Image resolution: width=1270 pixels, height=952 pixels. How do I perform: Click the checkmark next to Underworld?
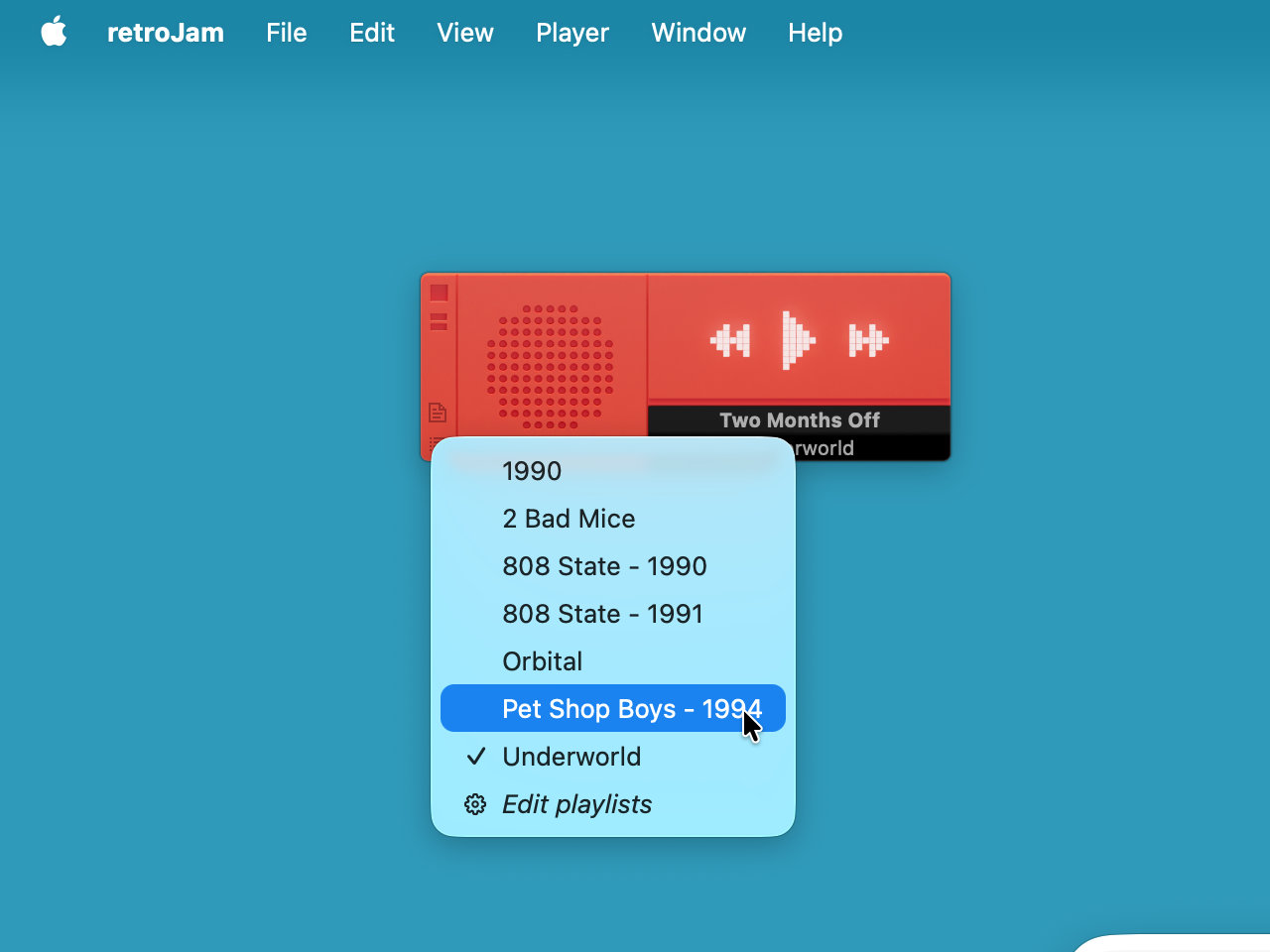(x=476, y=757)
